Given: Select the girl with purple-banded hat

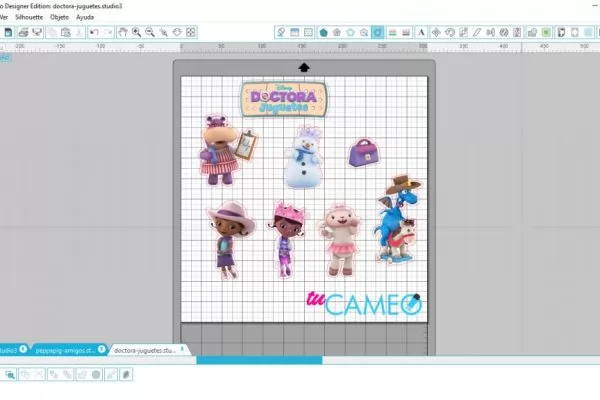Looking at the screenshot, I should click(x=231, y=240).
